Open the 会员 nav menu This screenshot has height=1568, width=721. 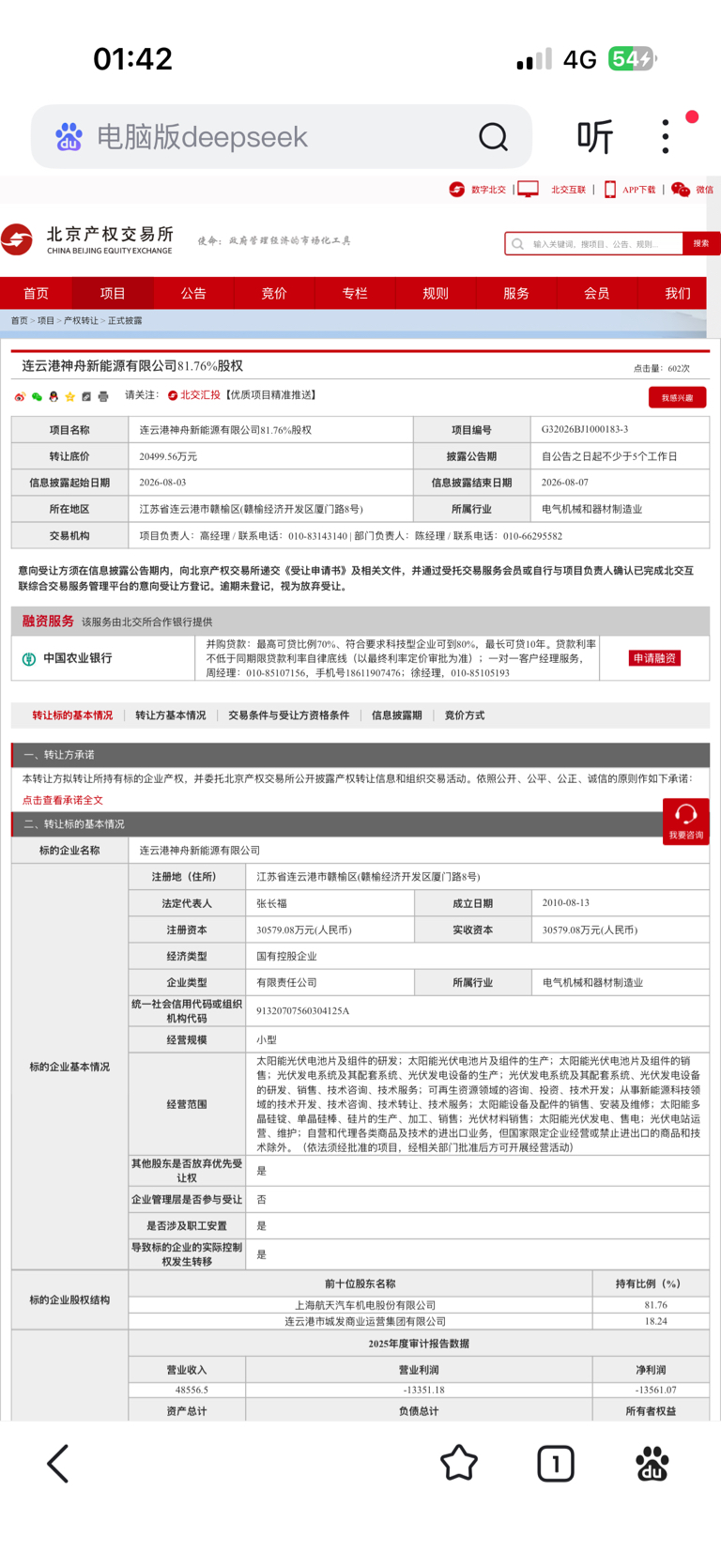pyautogui.click(x=597, y=293)
